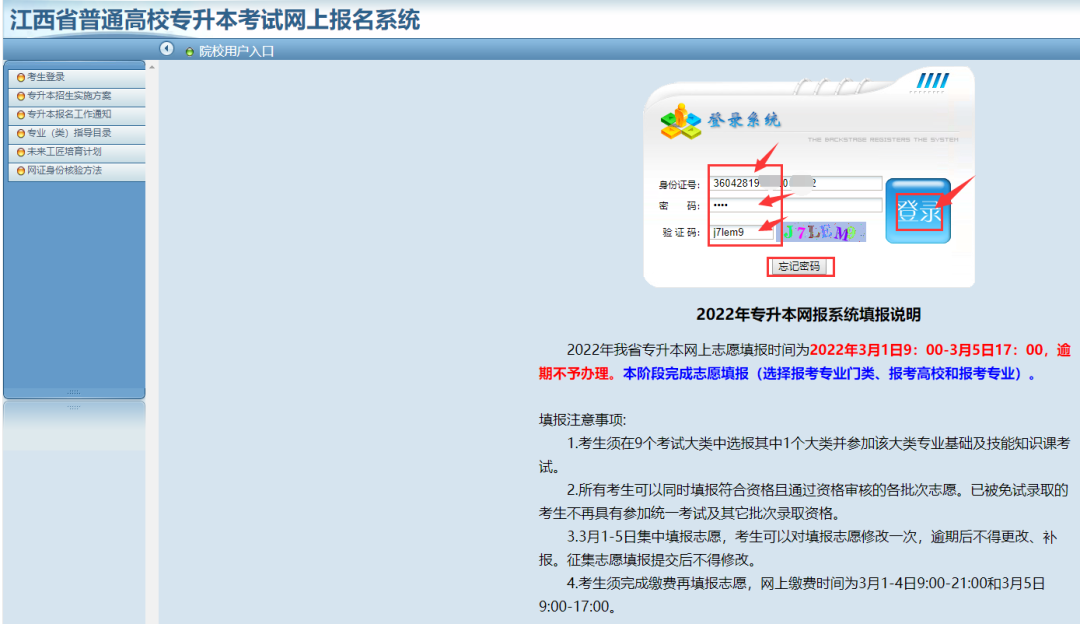Image resolution: width=1080 pixels, height=624 pixels.
Task: Click the icon beside 未来工匠培育计划
Action: coord(21,152)
